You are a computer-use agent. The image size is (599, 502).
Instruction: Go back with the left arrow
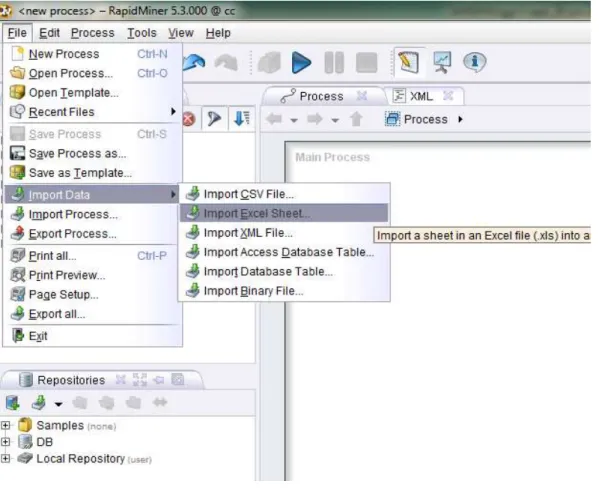click(x=274, y=119)
